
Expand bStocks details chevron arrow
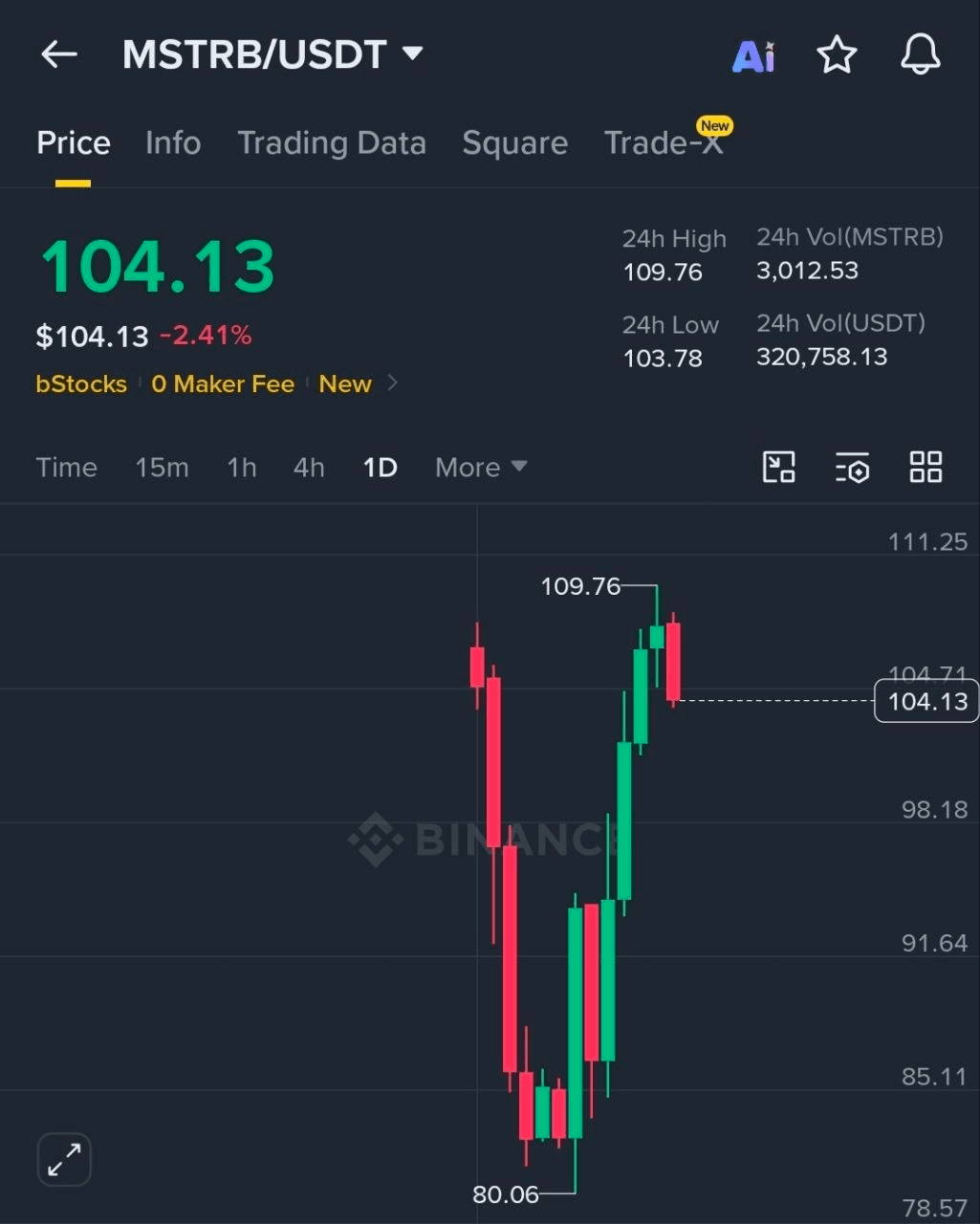coord(392,383)
